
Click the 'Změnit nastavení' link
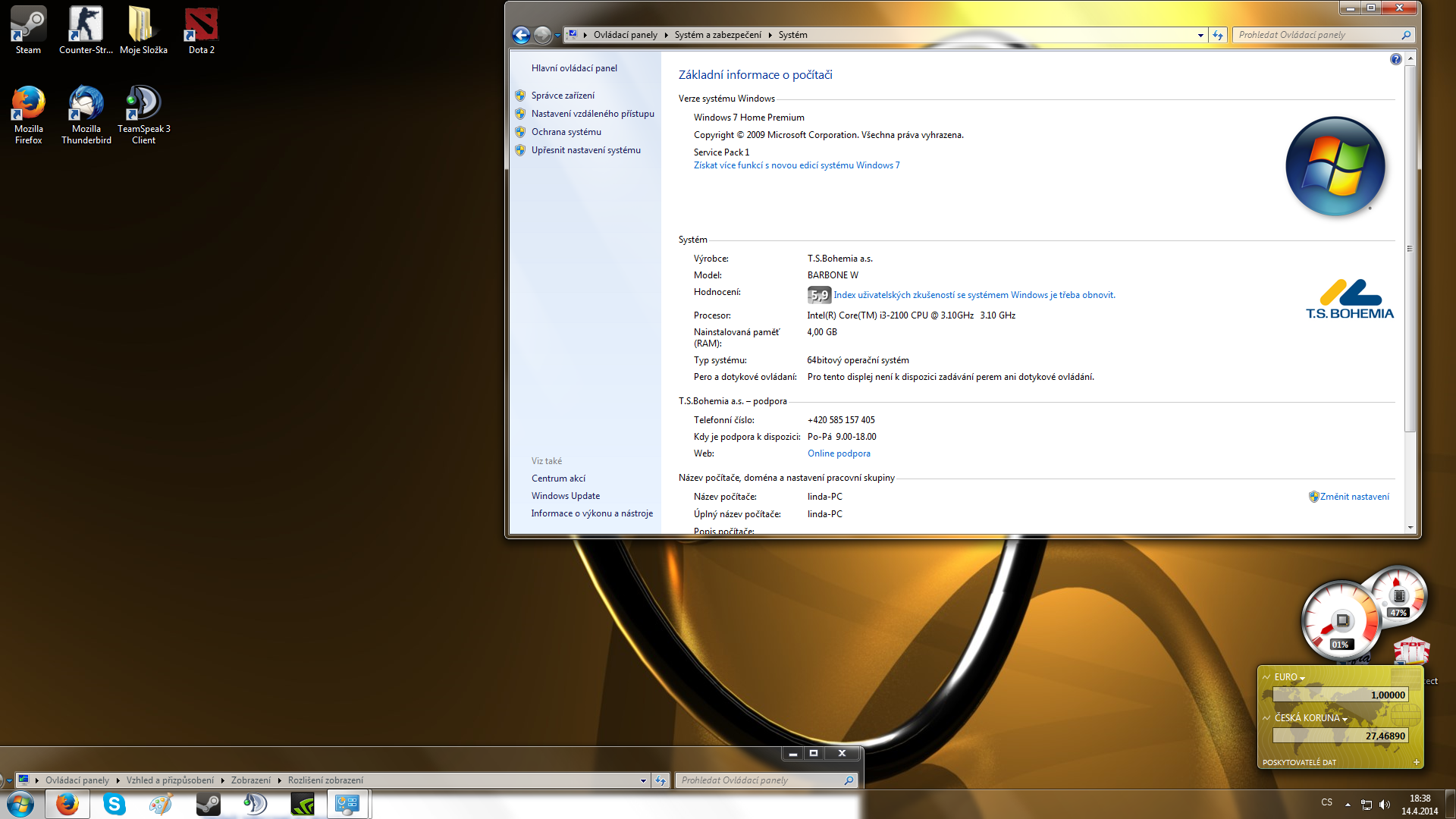1354,497
